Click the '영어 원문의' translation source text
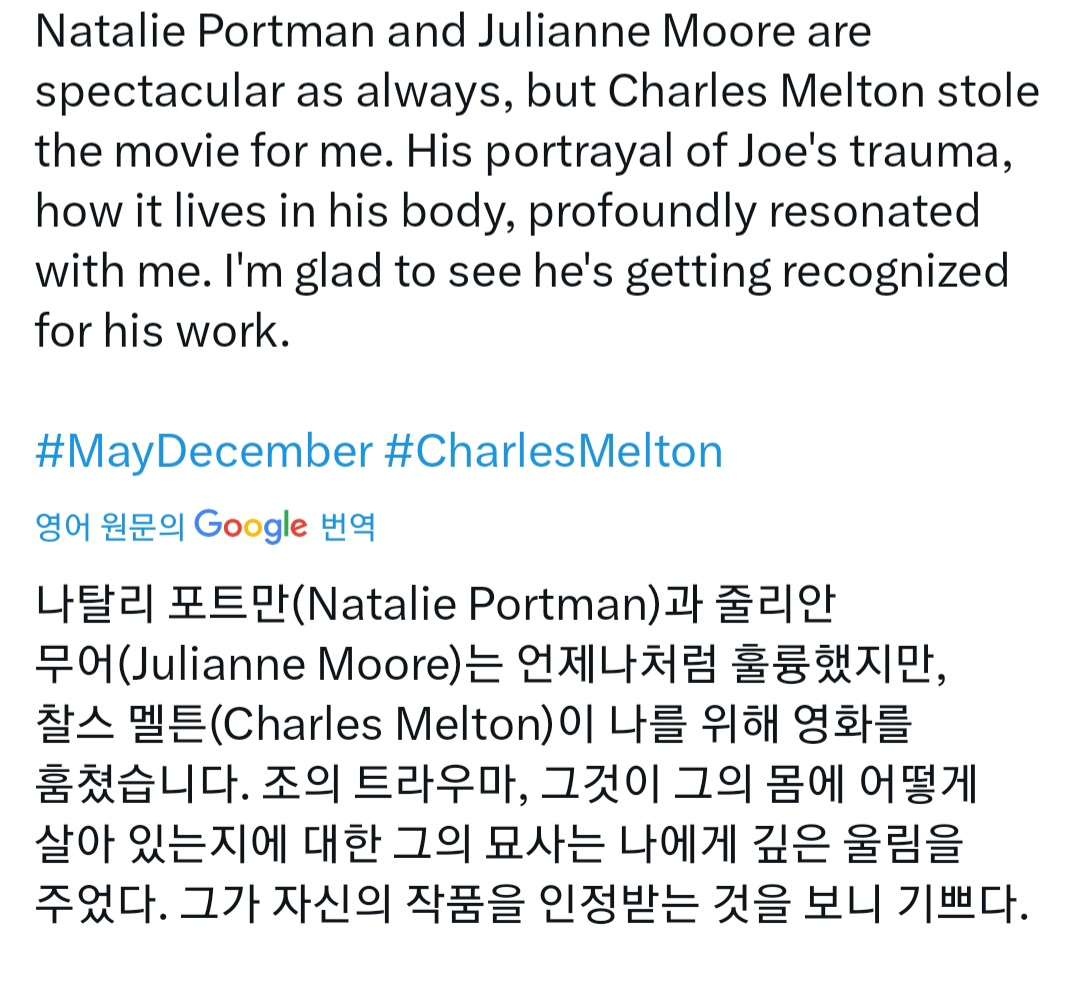 pyautogui.click(x=110, y=526)
